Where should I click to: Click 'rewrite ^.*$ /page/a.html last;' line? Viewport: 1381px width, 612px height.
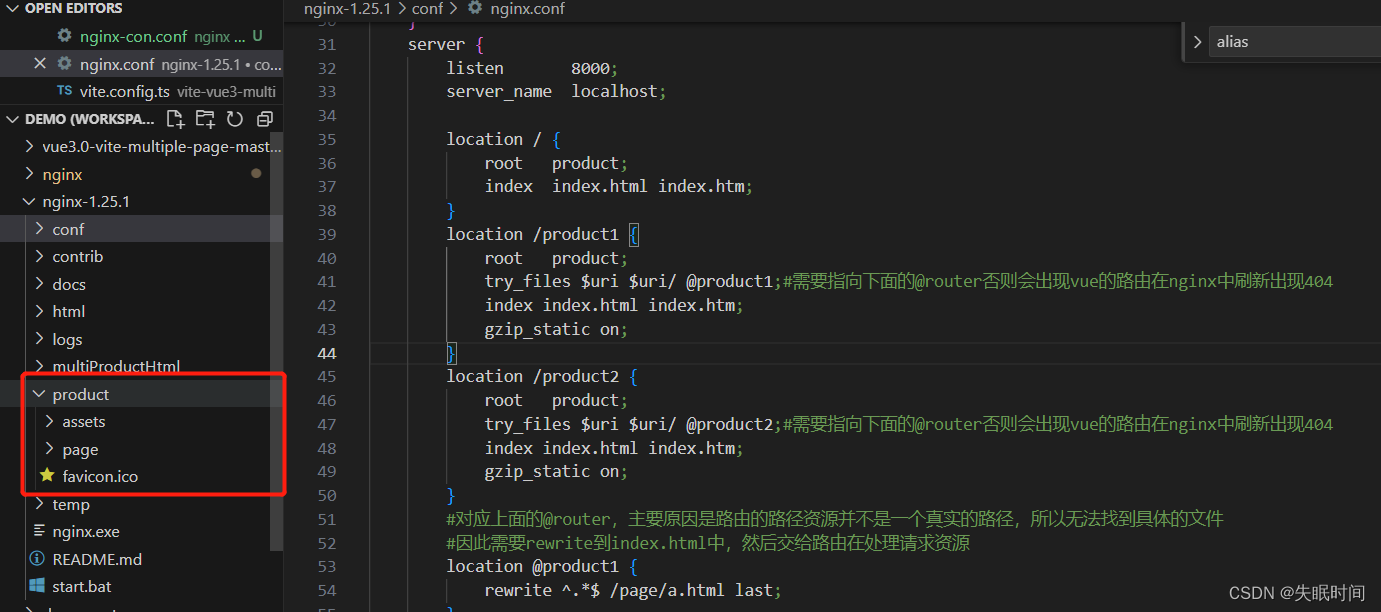[633, 590]
